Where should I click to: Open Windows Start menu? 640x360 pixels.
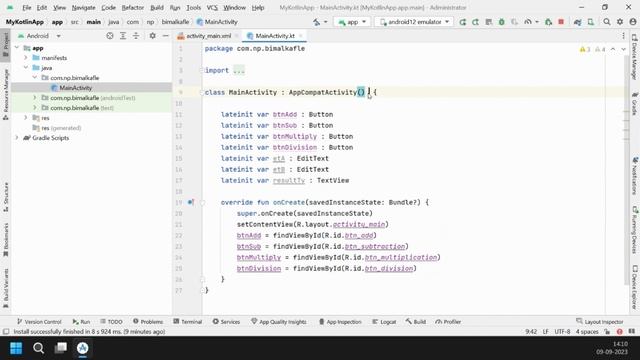point(16,348)
